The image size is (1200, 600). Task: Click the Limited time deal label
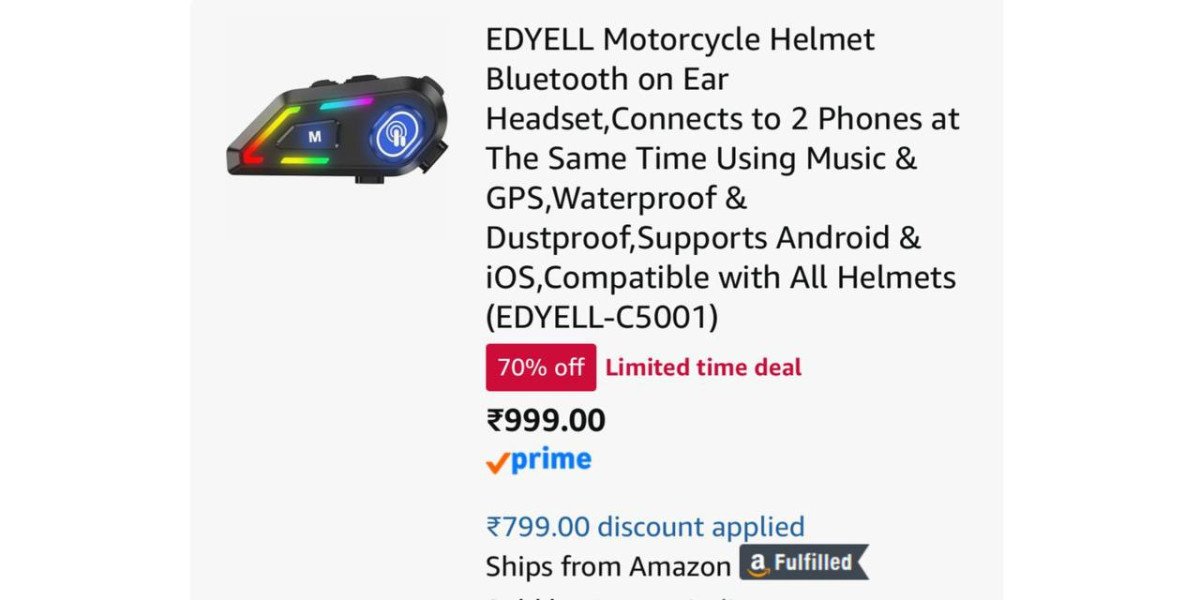click(703, 367)
